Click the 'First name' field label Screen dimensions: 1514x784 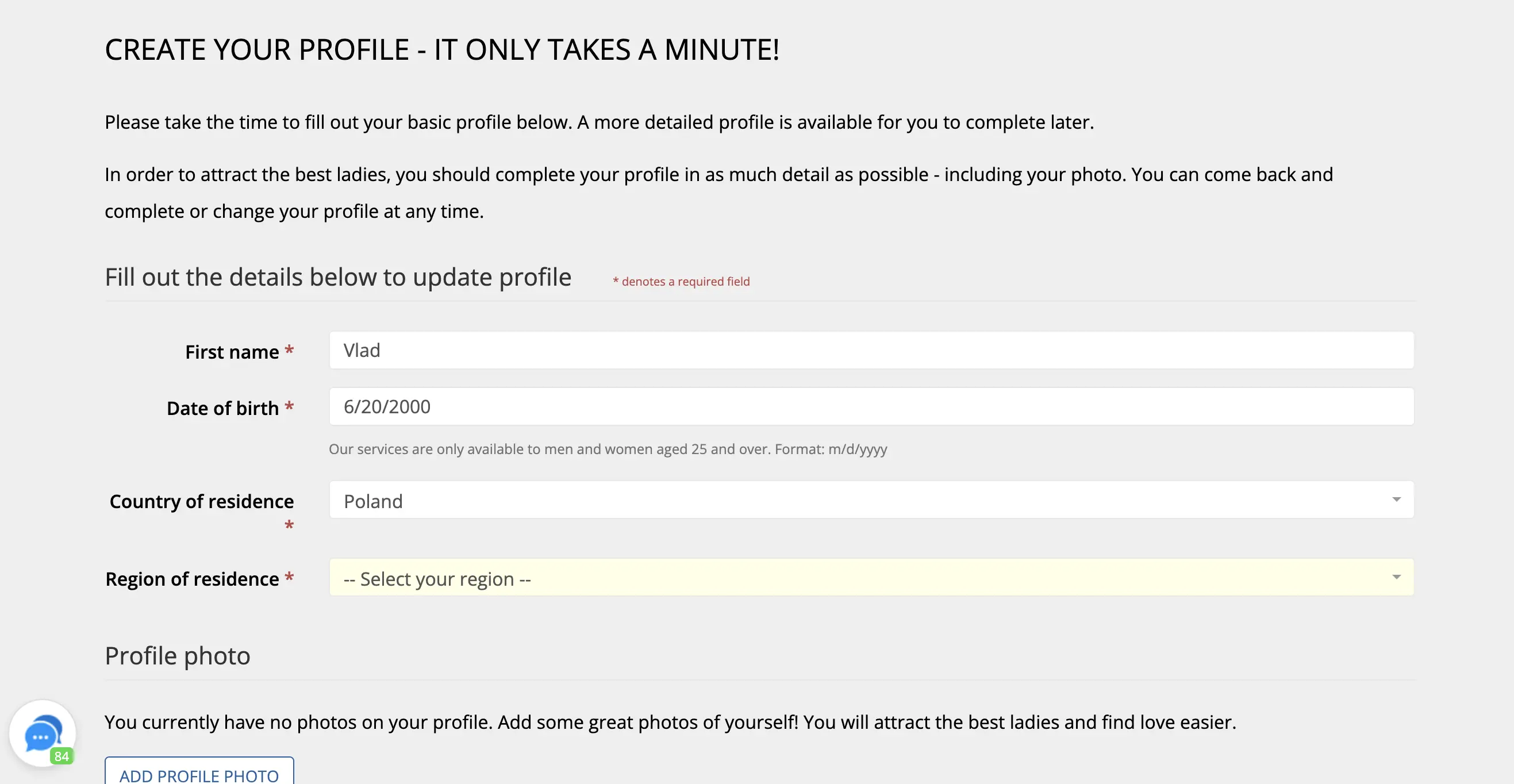pos(232,352)
